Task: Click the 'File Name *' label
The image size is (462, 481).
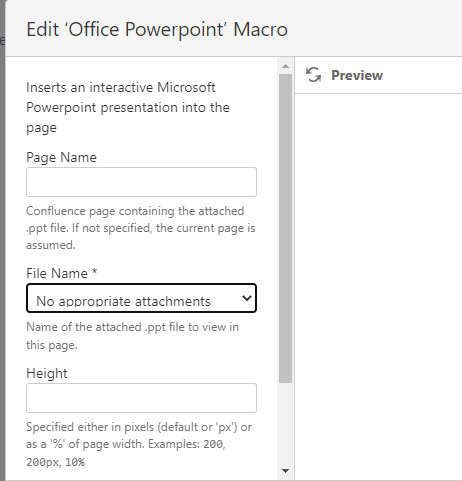Action: 62,273
